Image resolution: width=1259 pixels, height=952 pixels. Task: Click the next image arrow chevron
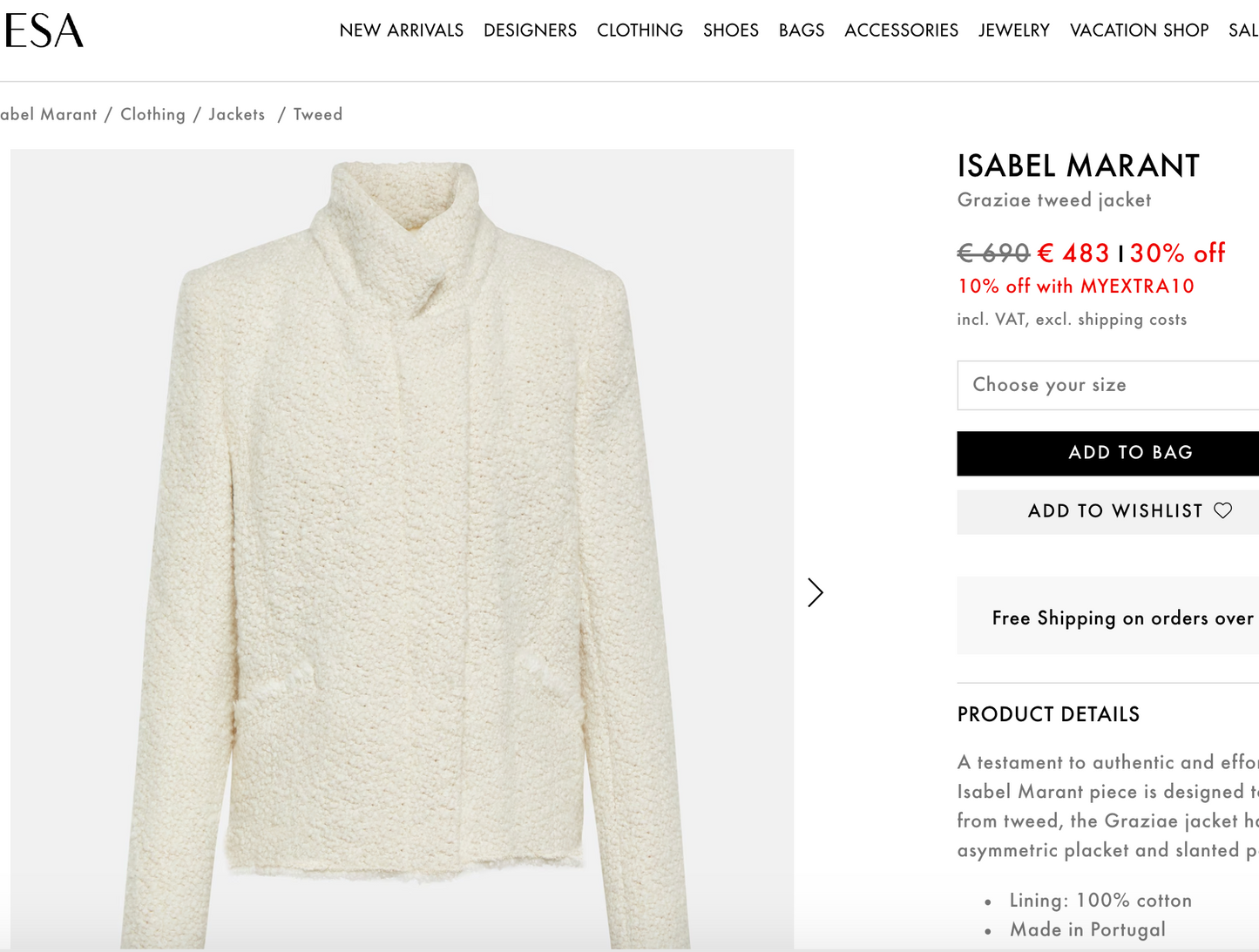pos(815,592)
